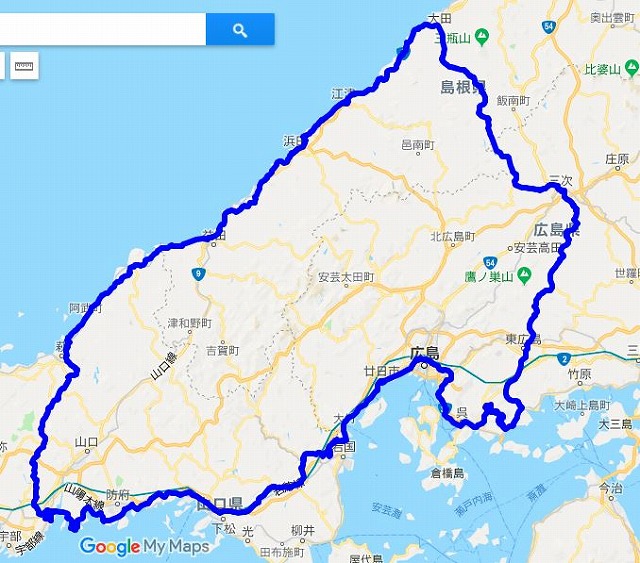This screenshot has height=563, width=640.
Task: Click the 安芸太田町 town label
Action: pyautogui.click(x=346, y=277)
